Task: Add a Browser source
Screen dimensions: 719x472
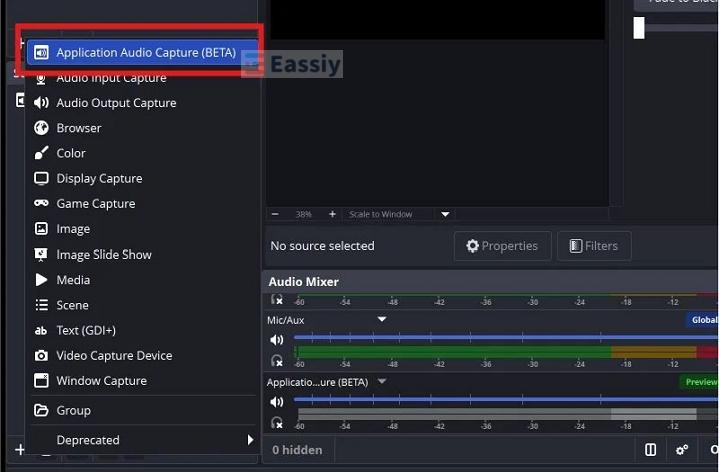Action: (x=142, y=128)
